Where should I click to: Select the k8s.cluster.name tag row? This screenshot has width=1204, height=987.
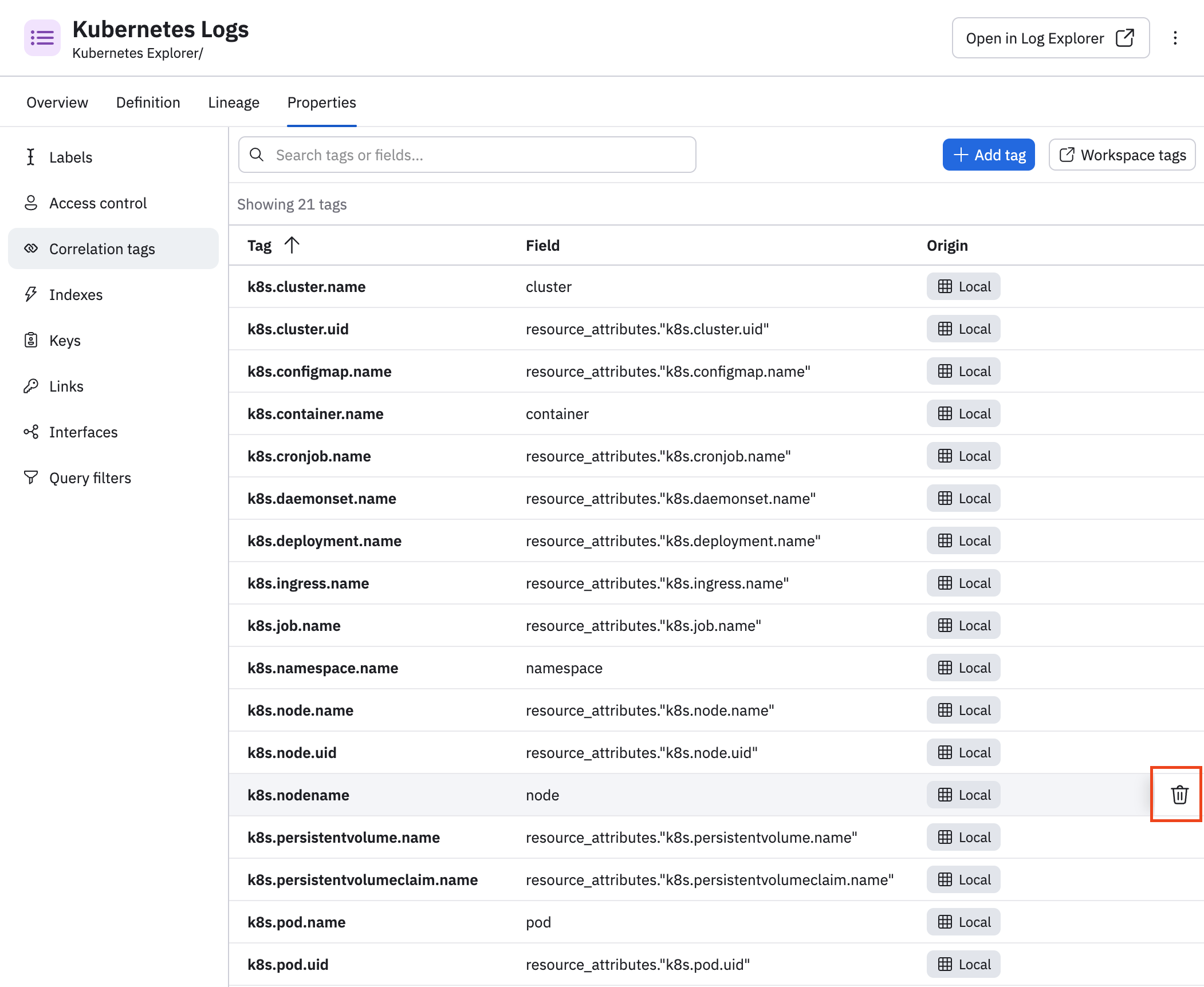tap(716, 286)
